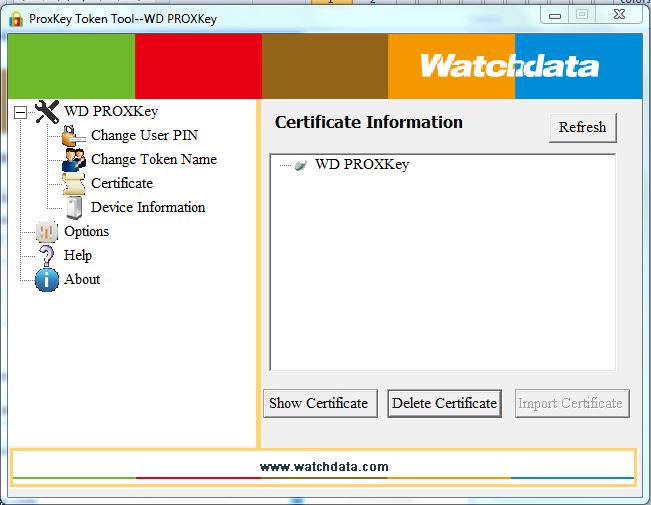Click the Help question mark icon
651x505 pixels.
46,255
